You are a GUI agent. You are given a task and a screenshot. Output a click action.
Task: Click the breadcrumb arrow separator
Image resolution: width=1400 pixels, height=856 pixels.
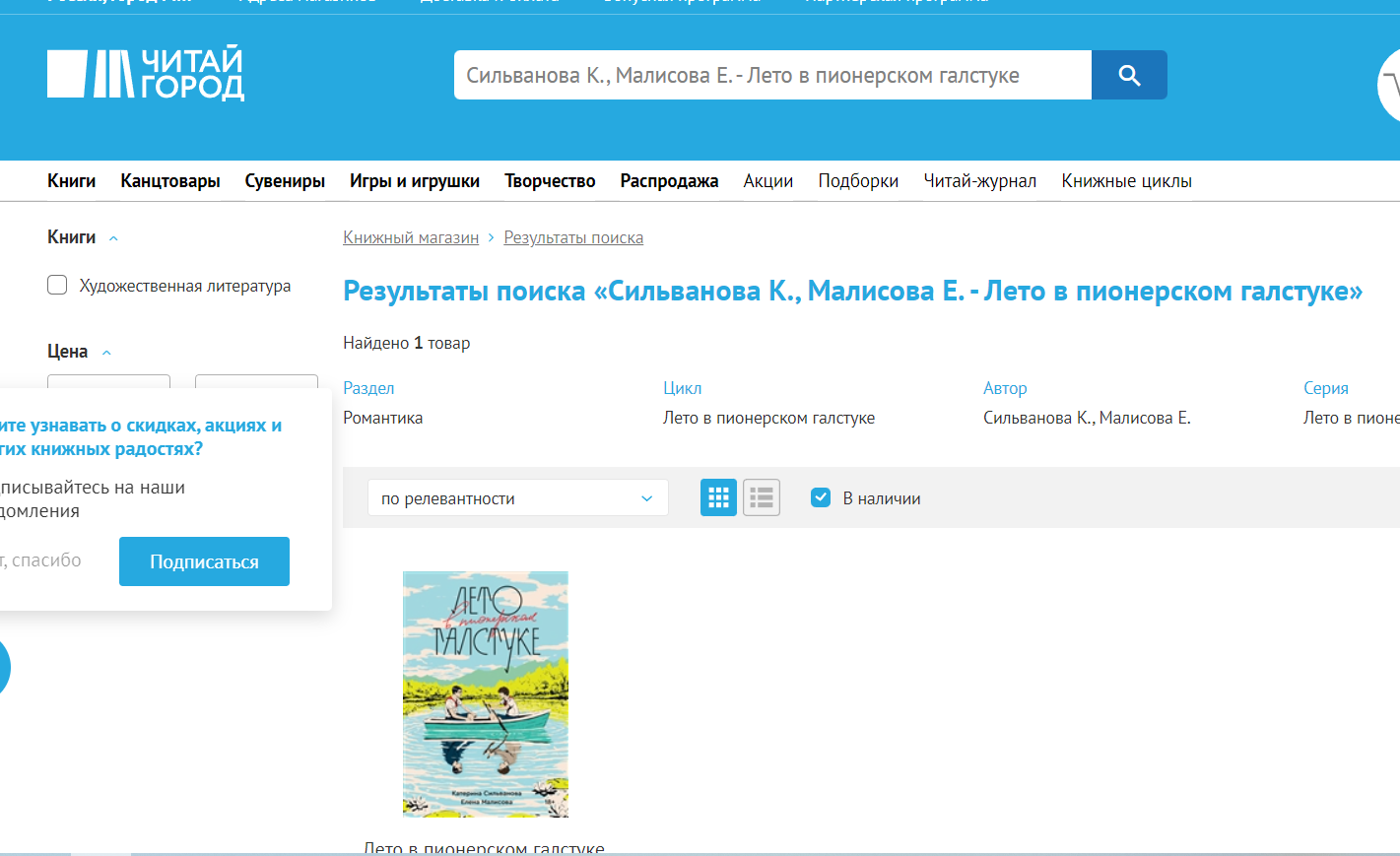[491, 237]
